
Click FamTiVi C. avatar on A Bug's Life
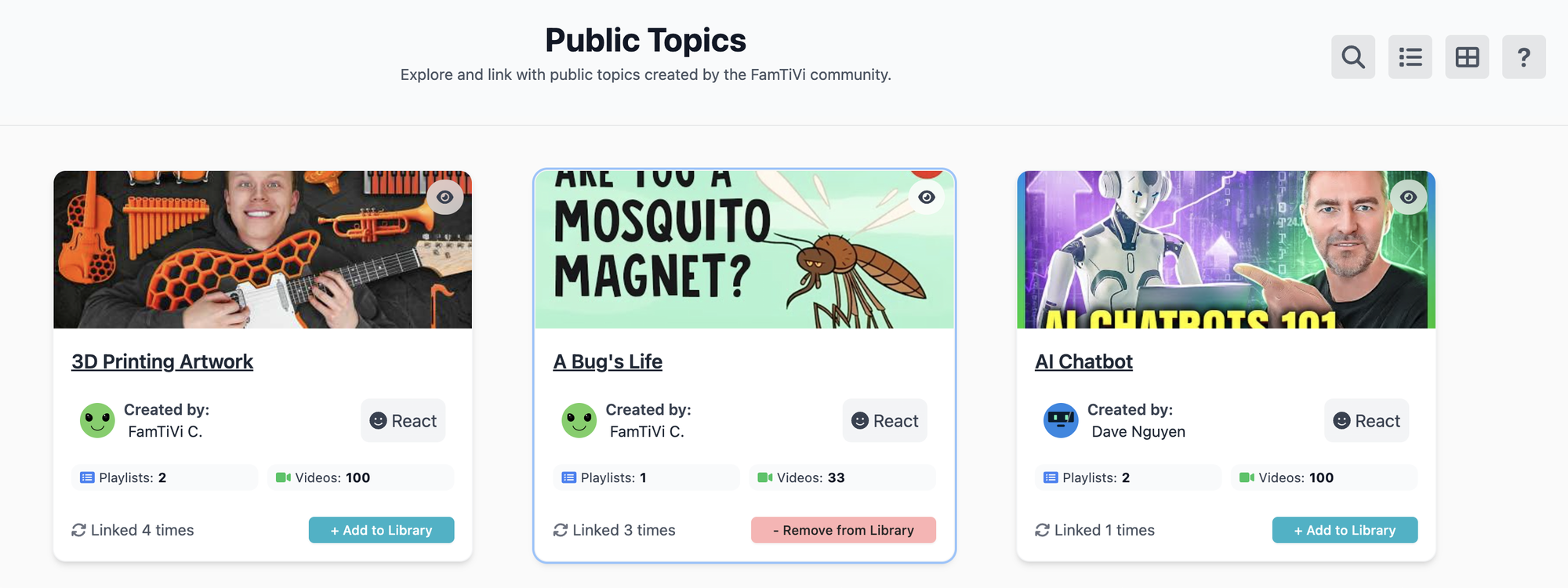(579, 421)
